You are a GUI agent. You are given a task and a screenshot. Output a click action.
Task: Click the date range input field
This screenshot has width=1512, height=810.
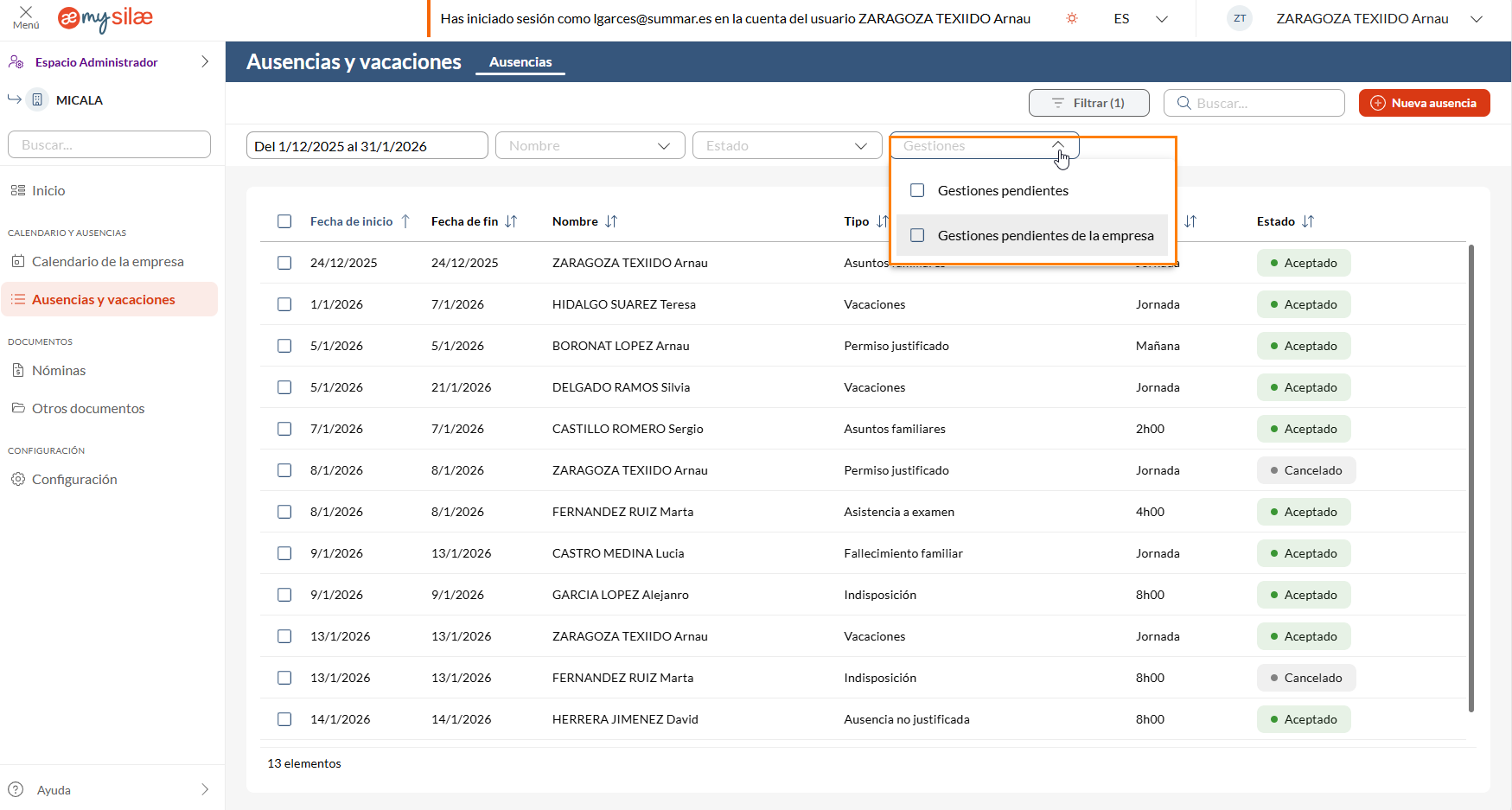(367, 146)
